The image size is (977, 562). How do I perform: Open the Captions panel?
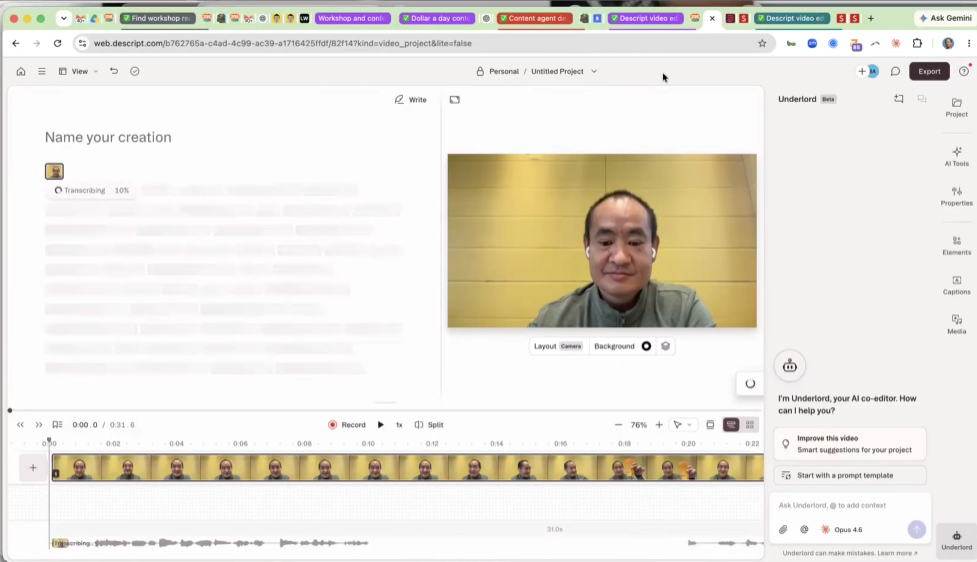(956, 285)
